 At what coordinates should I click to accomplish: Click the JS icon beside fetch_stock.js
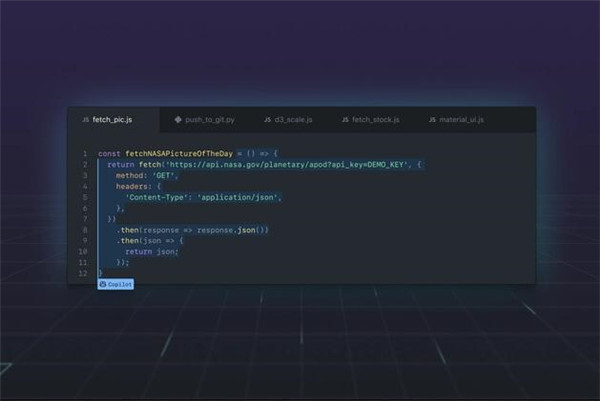345,120
